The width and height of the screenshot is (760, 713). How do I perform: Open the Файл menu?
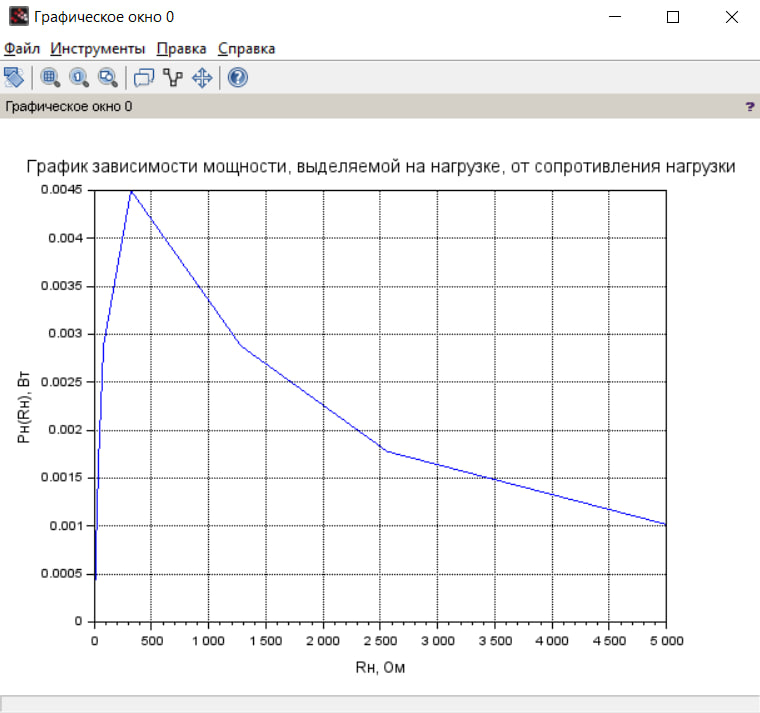(x=22, y=48)
